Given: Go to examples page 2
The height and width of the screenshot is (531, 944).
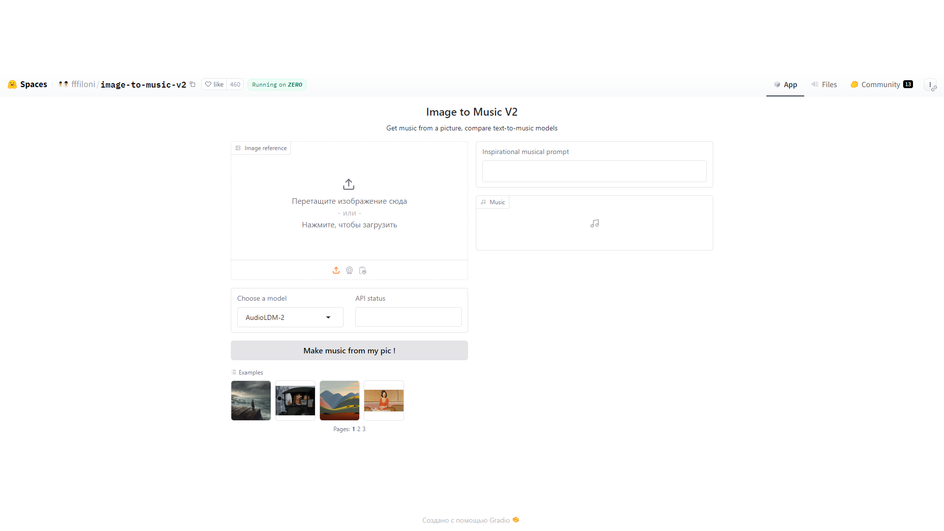Looking at the screenshot, I should [359, 429].
